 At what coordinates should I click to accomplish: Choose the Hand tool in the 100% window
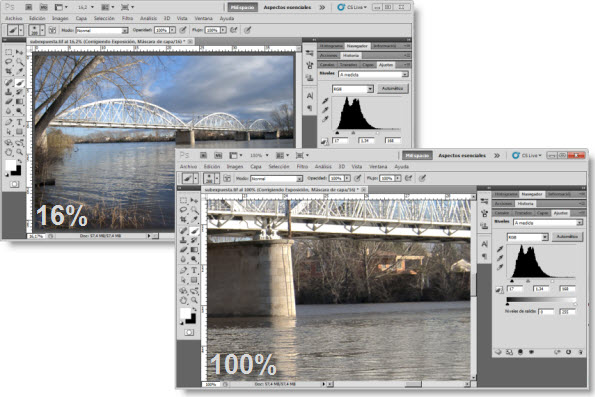pos(183,300)
